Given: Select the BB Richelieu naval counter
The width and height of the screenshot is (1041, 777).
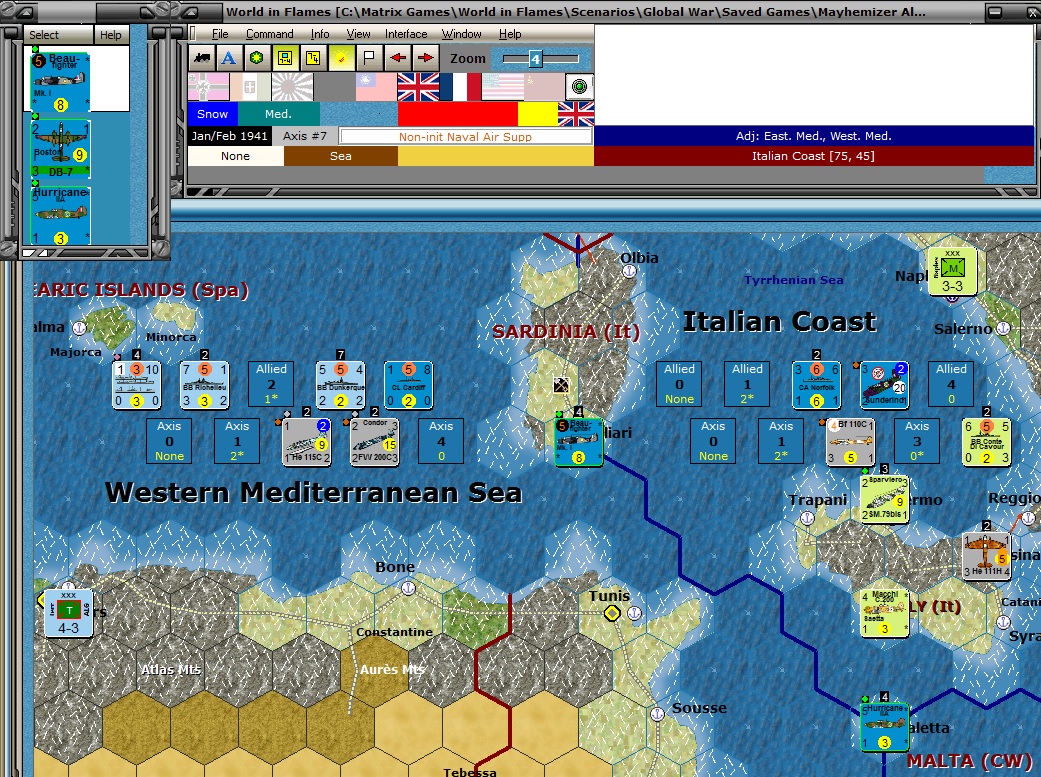Looking at the screenshot, I should coord(204,385).
